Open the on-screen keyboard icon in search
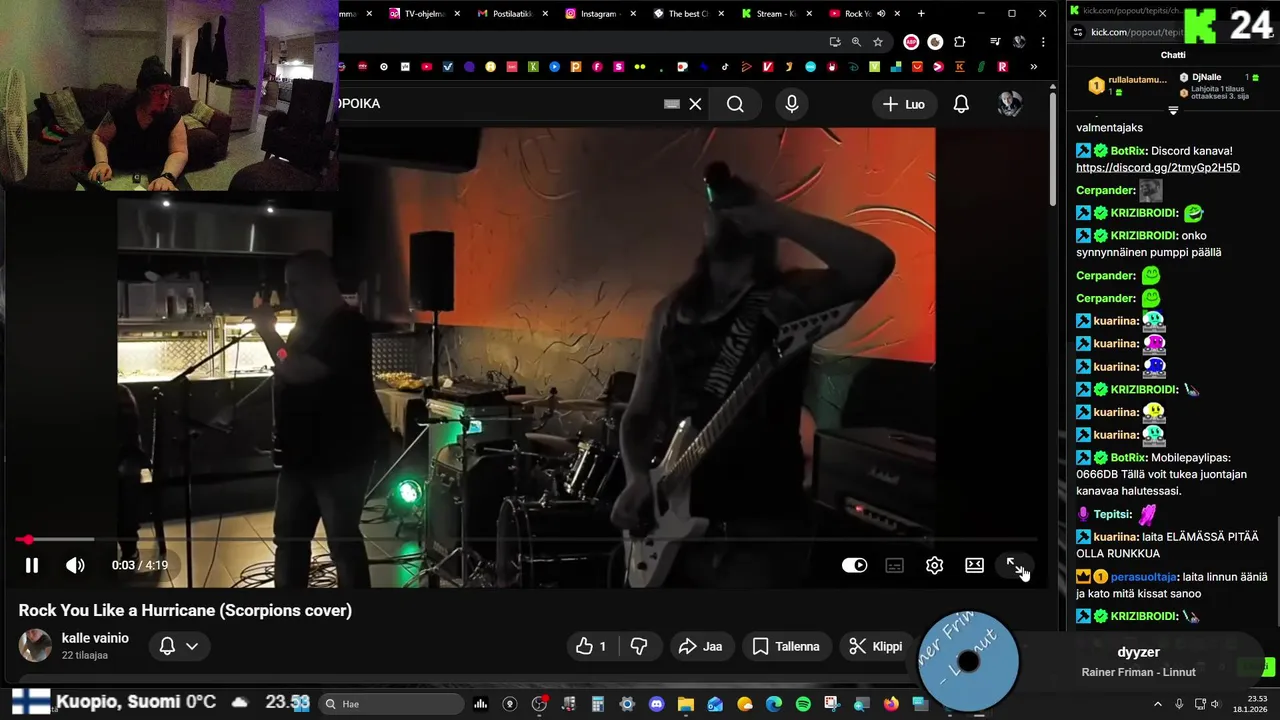Screen dimensions: 1280x720 coord(672,104)
